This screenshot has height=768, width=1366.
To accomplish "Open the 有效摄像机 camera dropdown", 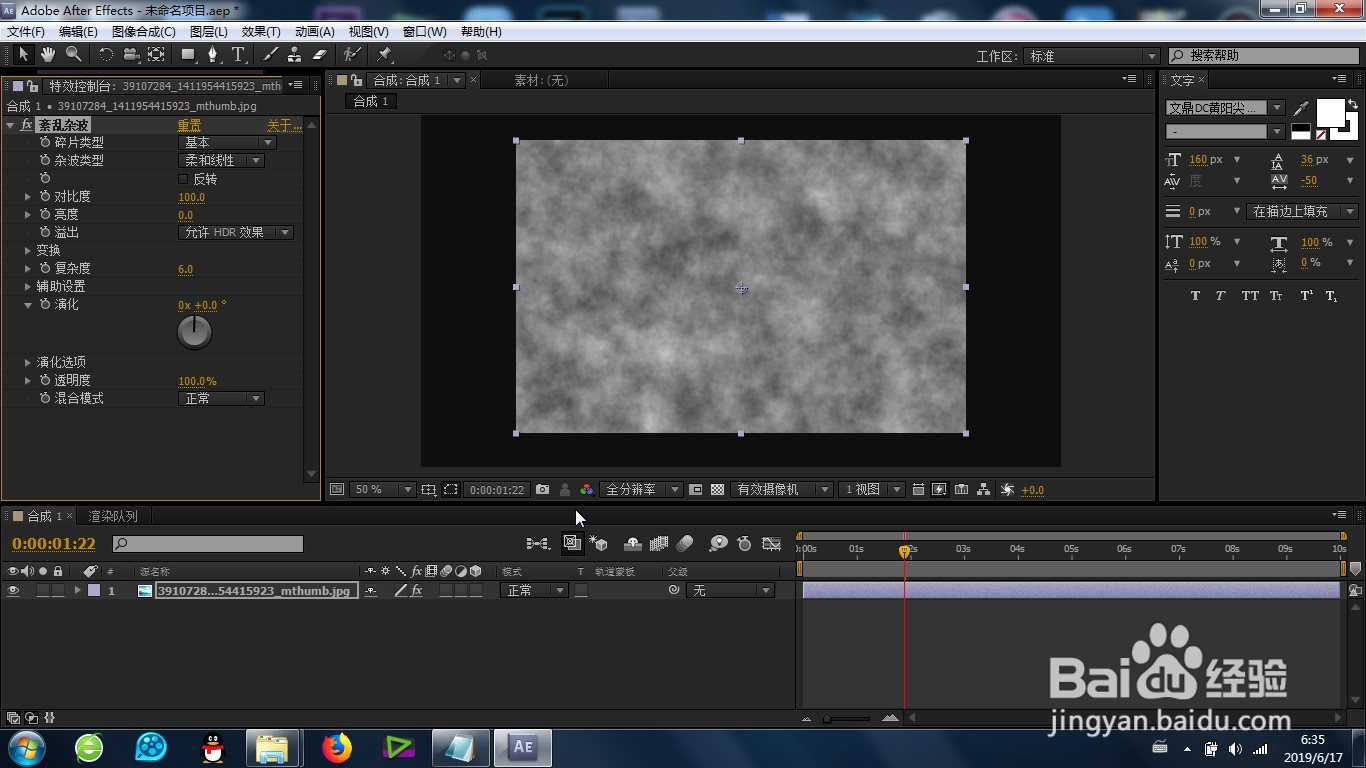I will point(782,489).
